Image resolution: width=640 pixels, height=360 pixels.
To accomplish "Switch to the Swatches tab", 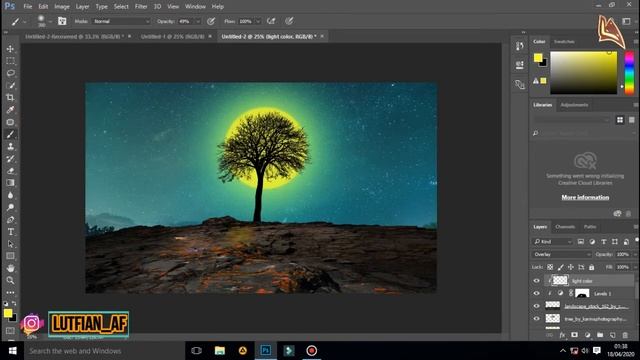I will coord(564,42).
